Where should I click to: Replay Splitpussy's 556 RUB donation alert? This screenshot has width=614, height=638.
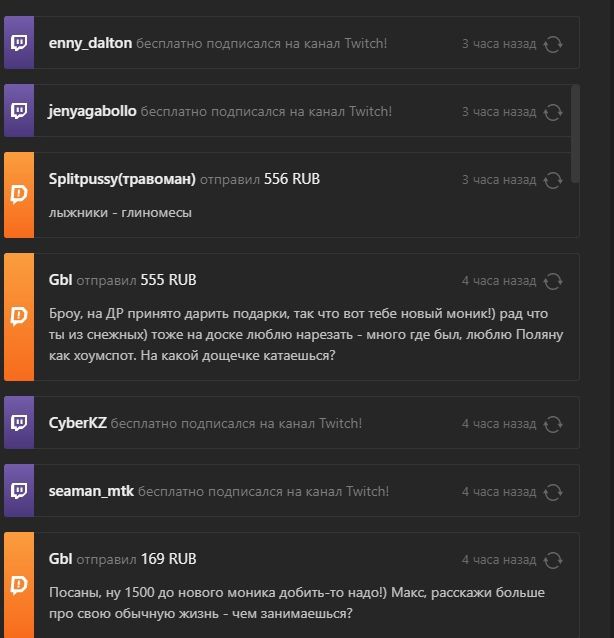point(553,180)
